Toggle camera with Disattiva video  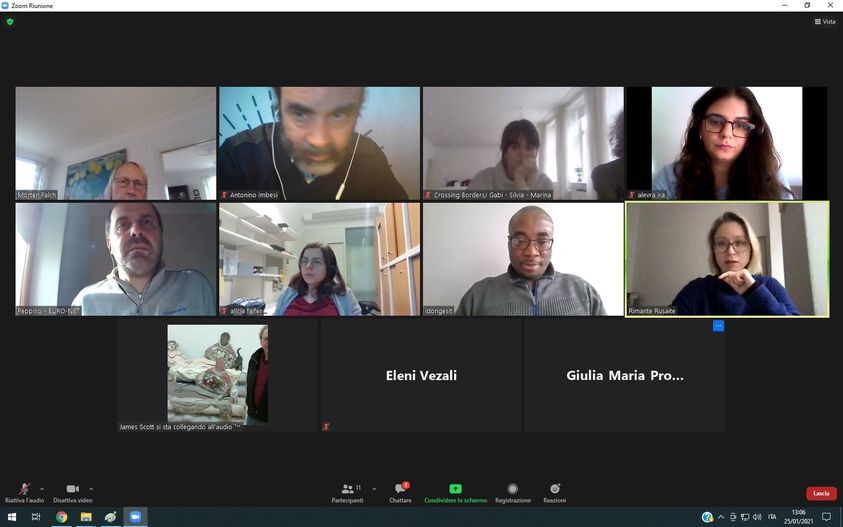point(73,492)
